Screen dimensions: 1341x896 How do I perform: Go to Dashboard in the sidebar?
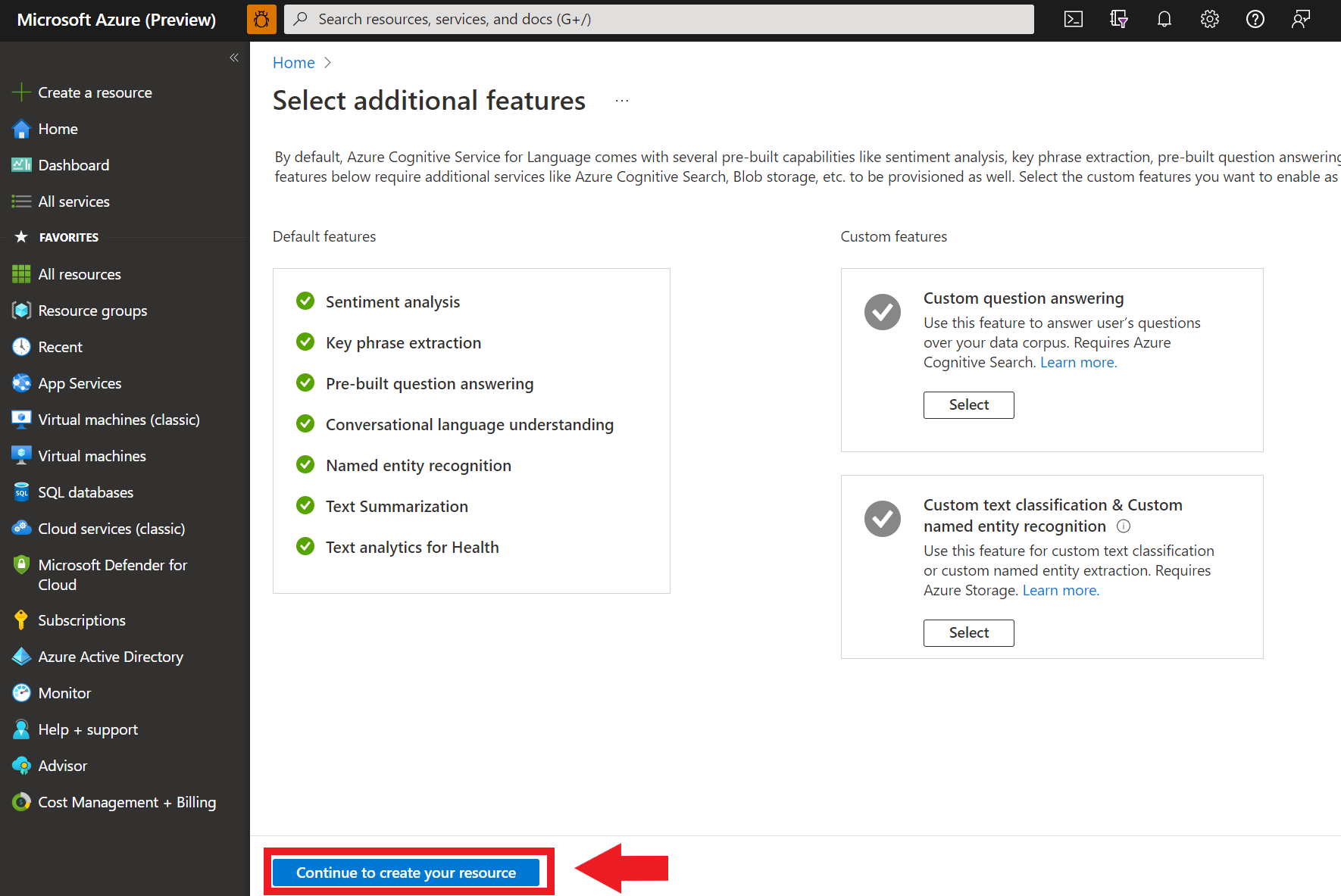pyautogui.click(x=74, y=165)
